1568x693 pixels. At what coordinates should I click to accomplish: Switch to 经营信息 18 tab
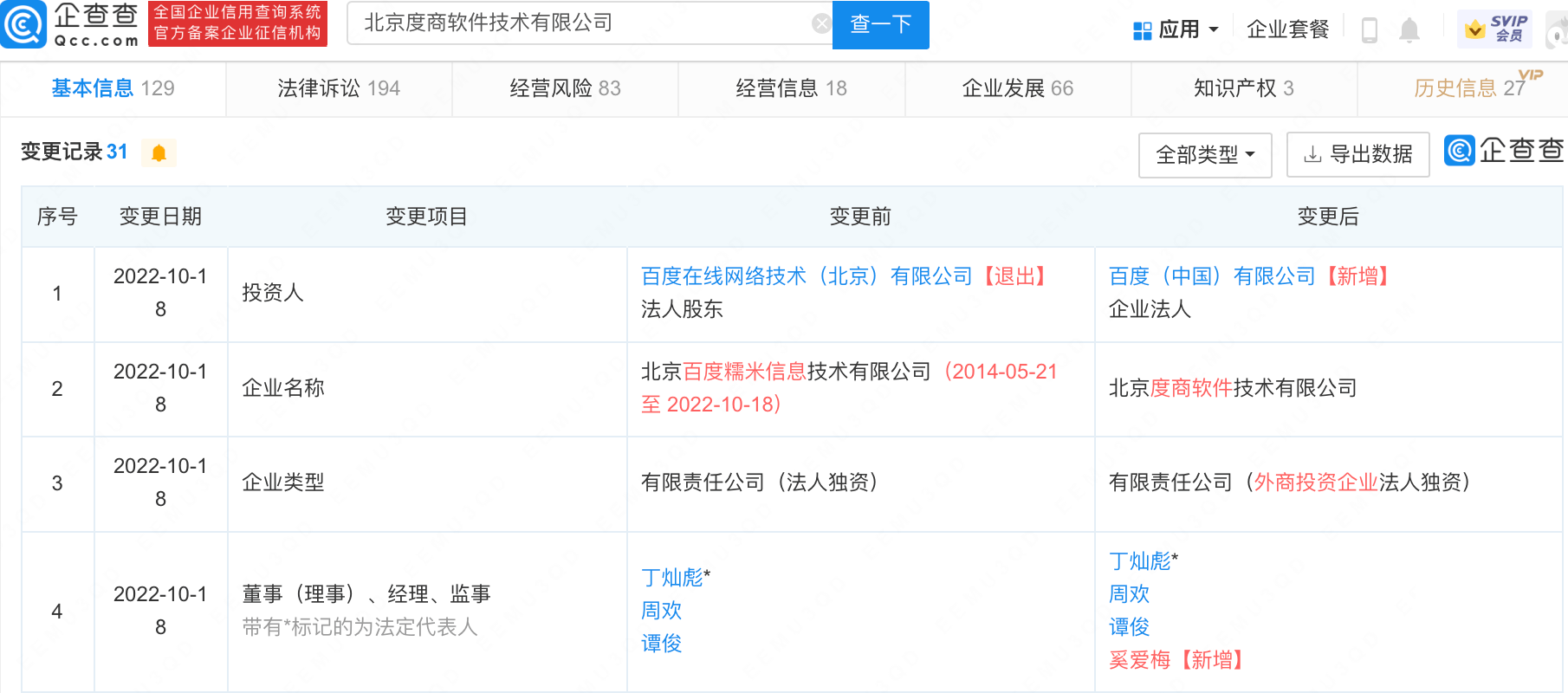pos(791,88)
